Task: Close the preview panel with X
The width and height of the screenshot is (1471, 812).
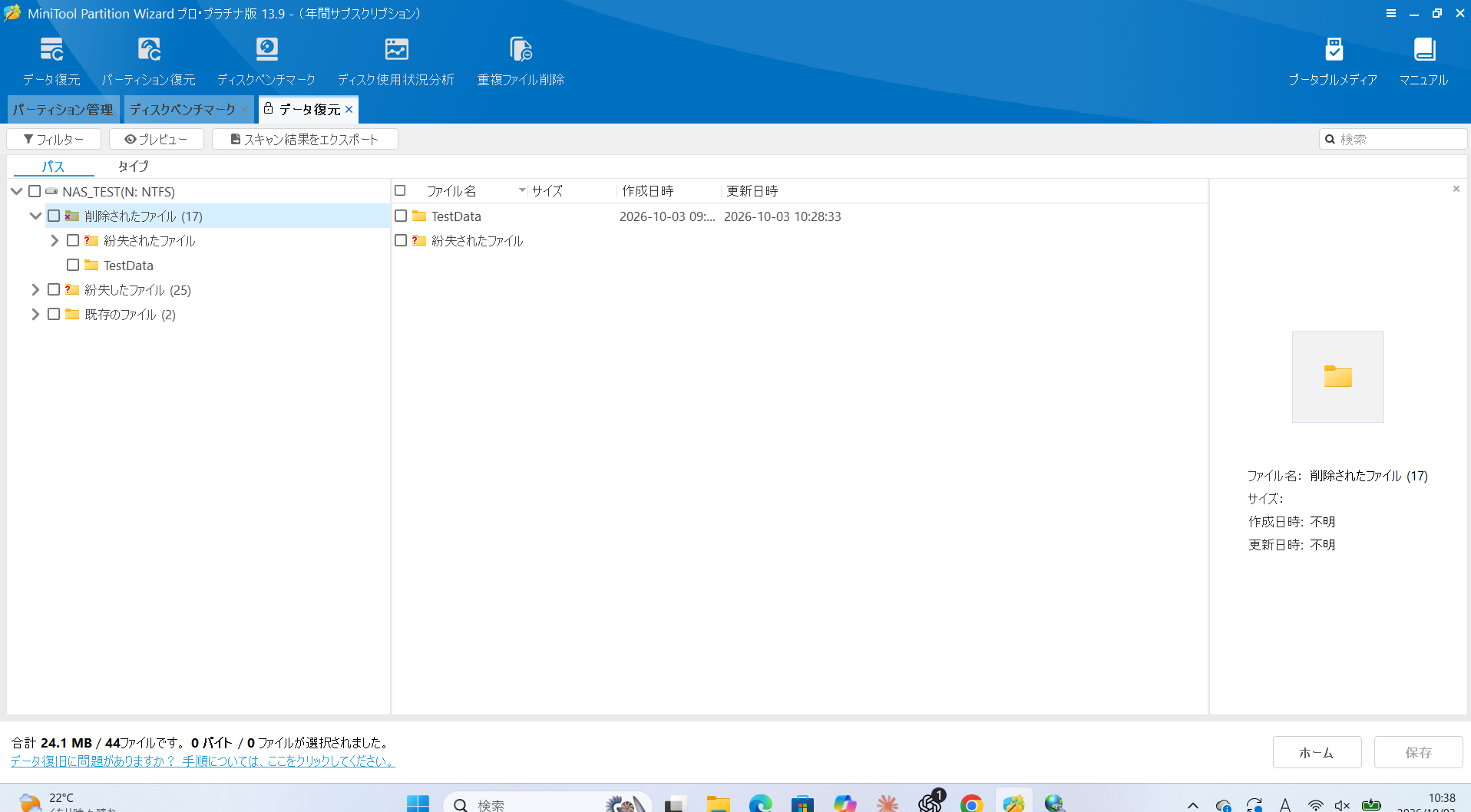Action: point(1456,189)
